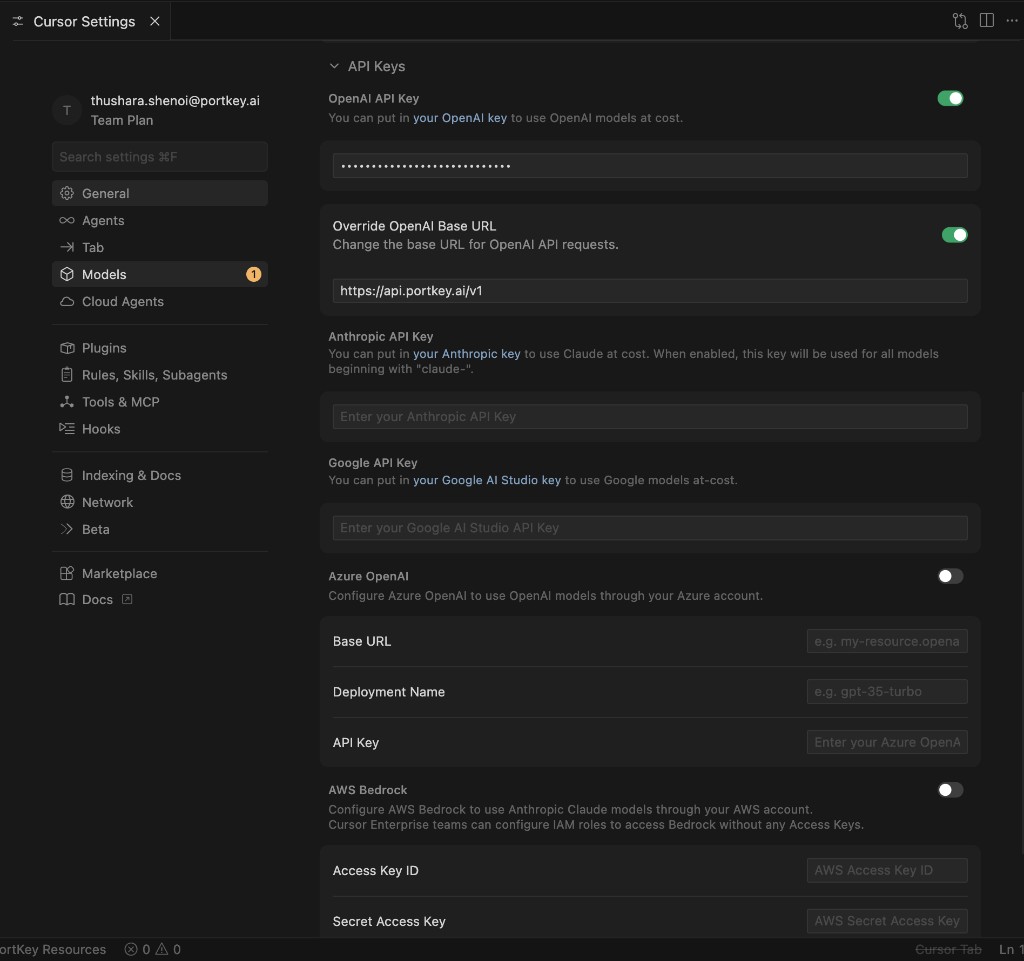This screenshot has height=961, width=1024.
Task: Click the thushara.shenoi@portkey.ai account email
Action: (175, 101)
